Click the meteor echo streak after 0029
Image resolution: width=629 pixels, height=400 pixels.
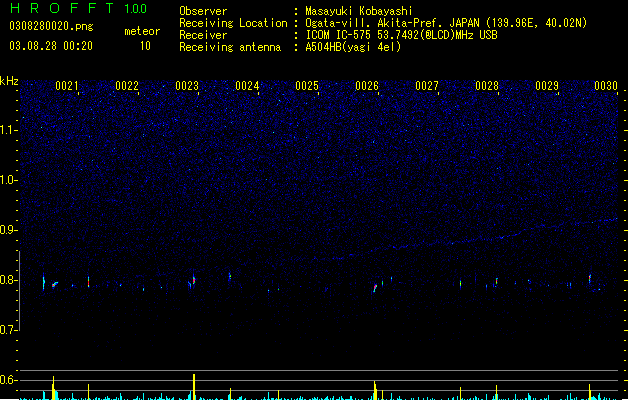click(x=590, y=278)
